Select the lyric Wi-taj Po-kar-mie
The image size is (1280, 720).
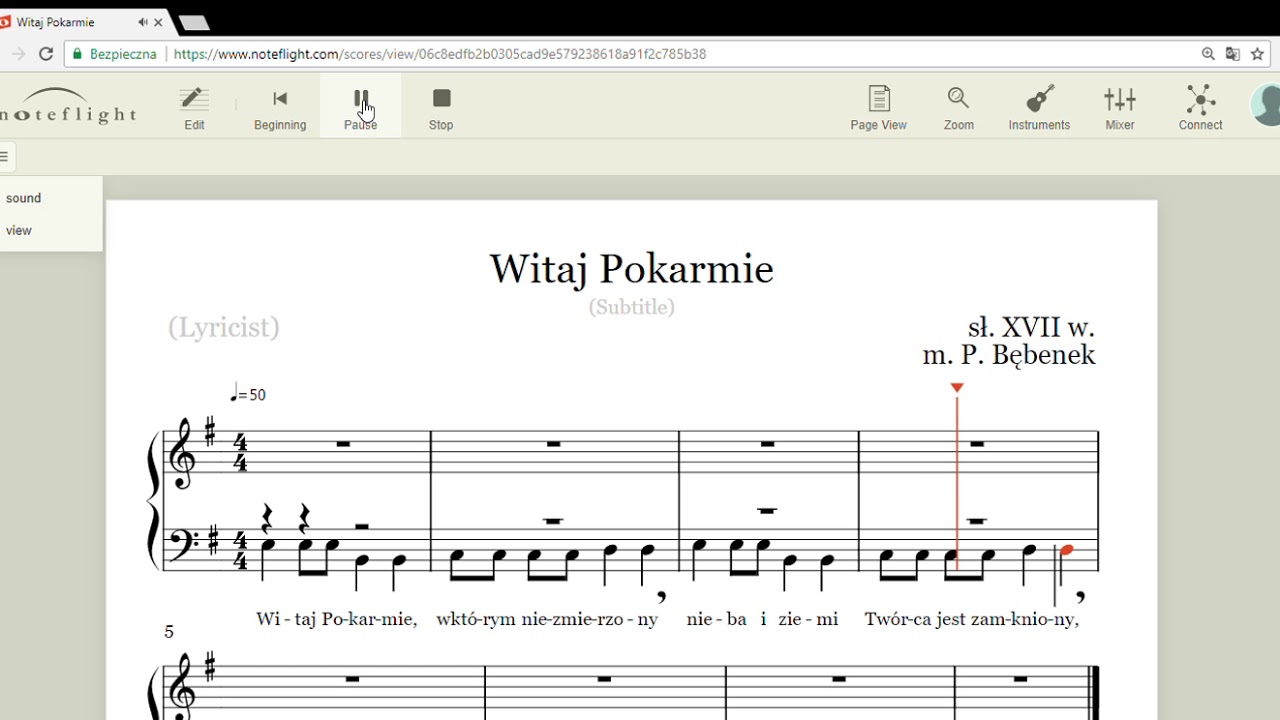pyautogui.click(x=336, y=619)
